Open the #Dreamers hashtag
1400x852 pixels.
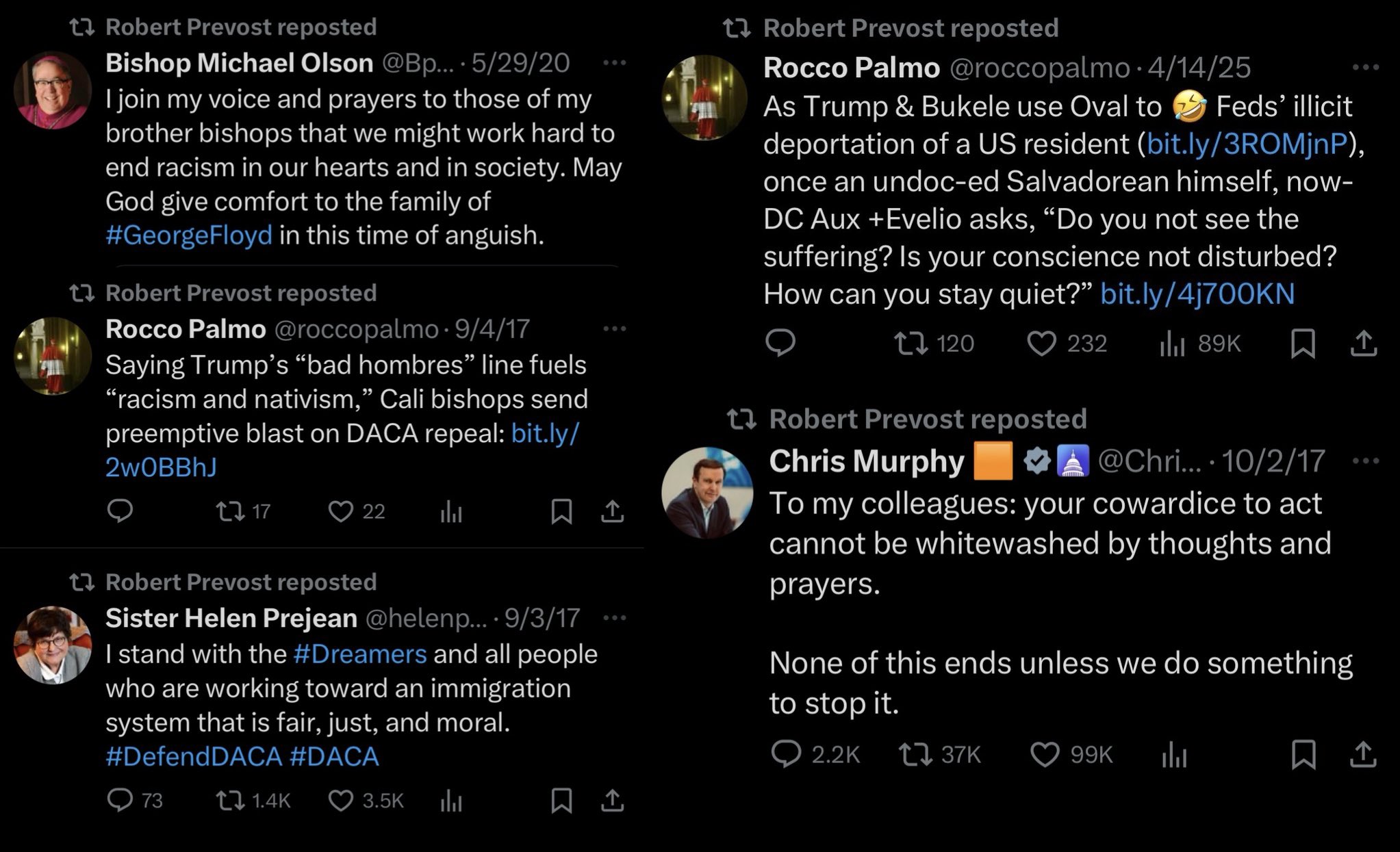click(360, 654)
